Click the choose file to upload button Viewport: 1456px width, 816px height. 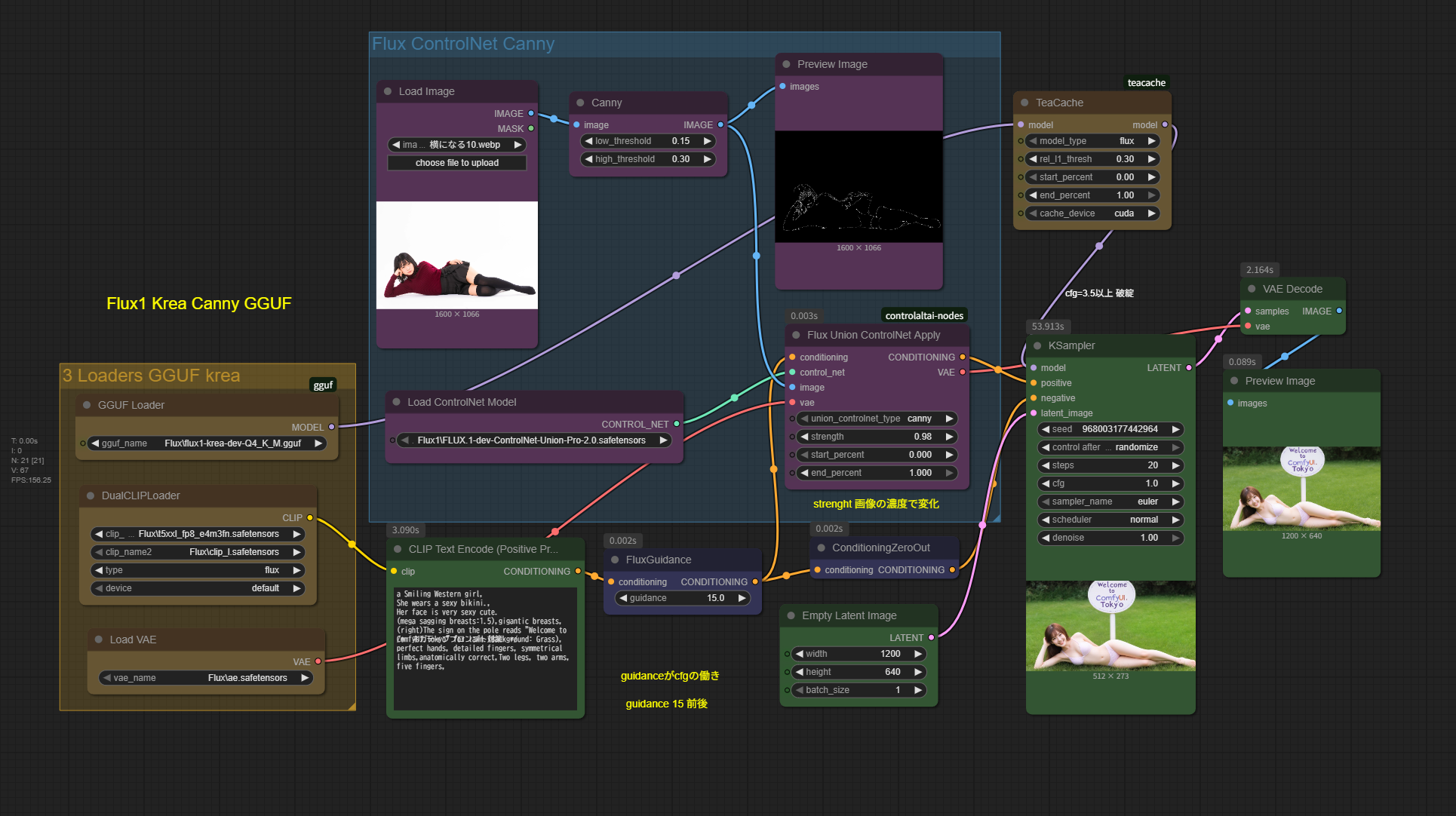tap(456, 163)
